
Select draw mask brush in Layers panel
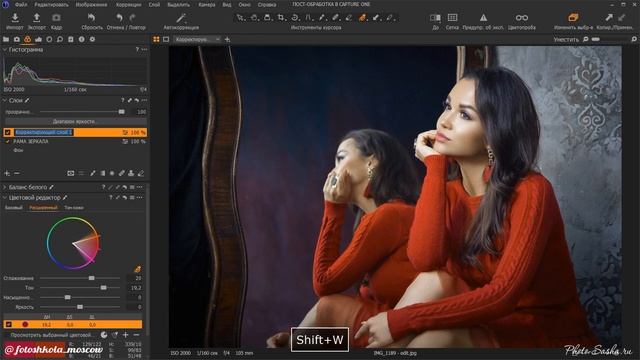click(x=93, y=173)
